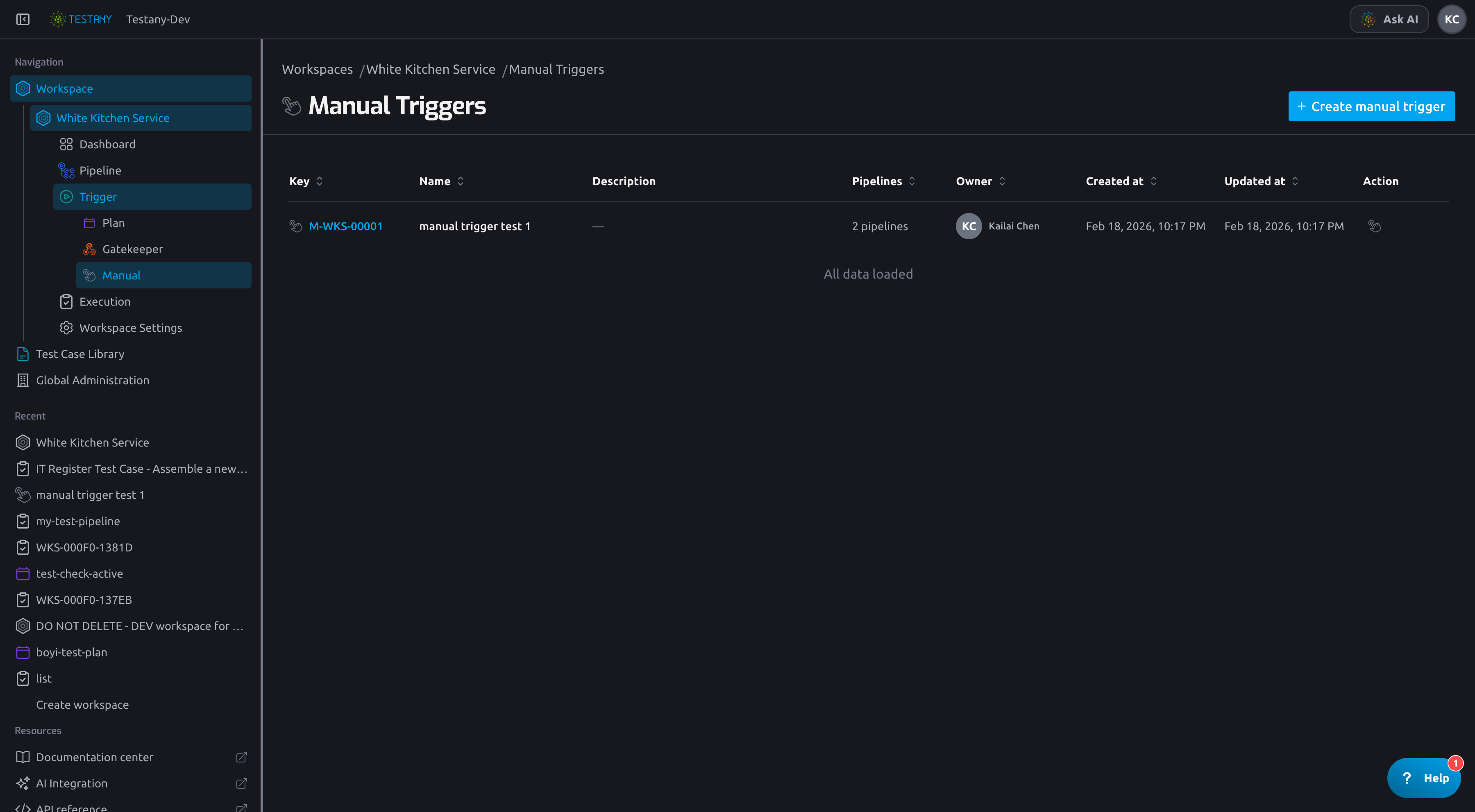Click external link icon beside Documentation center

point(242,757)
